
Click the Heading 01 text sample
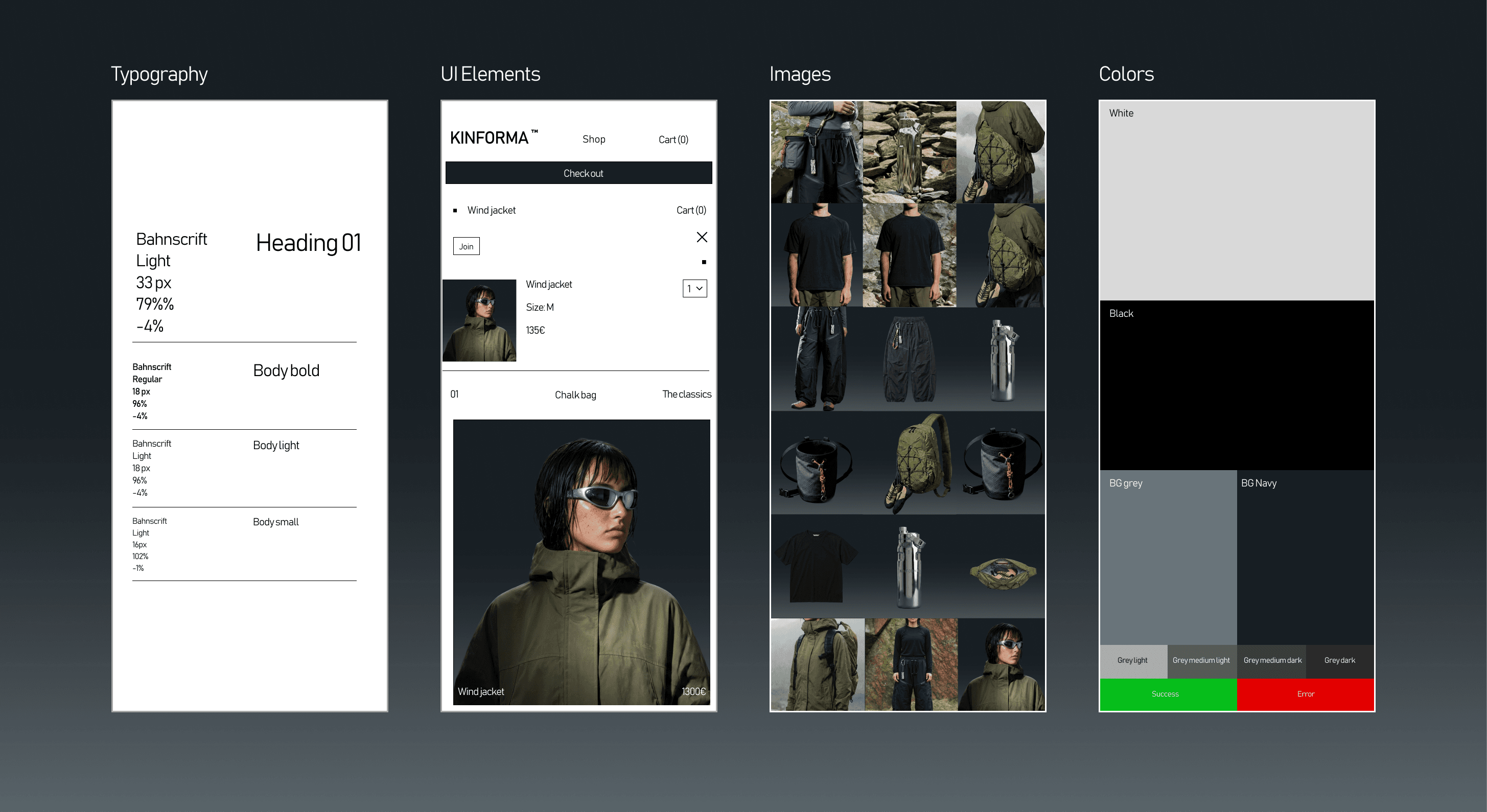point(308,243)
